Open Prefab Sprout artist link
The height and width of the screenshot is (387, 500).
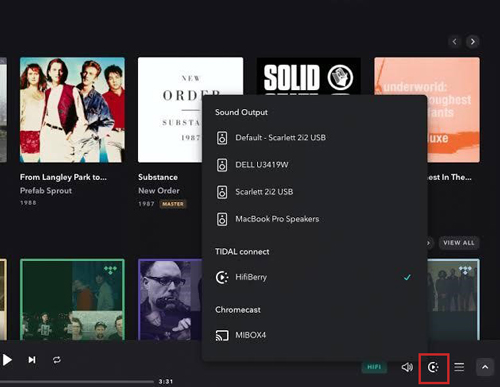[46, 191]
